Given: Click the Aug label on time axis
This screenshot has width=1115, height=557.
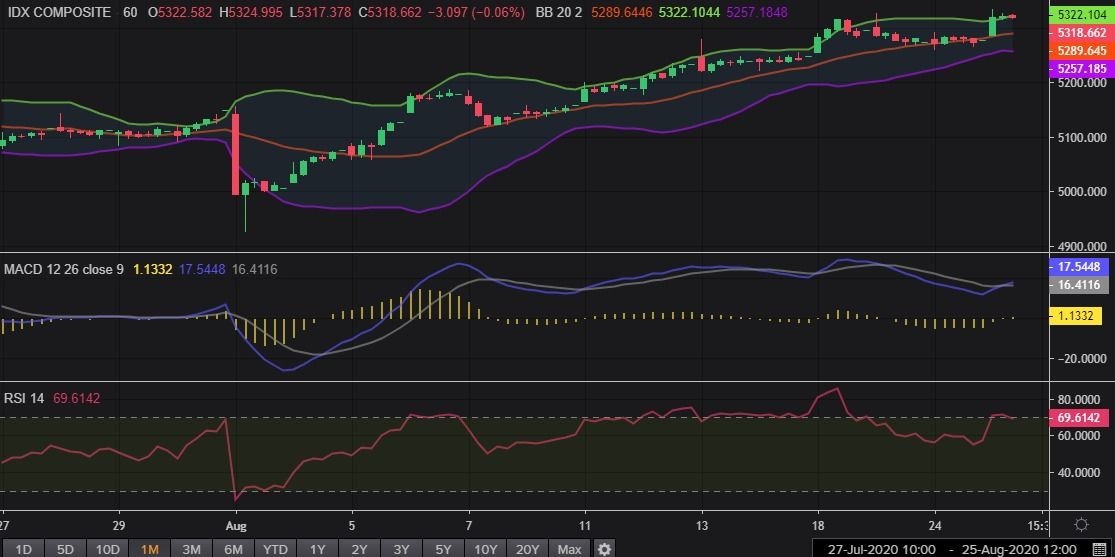Looking at the screenshot, I should coord(235,528).
